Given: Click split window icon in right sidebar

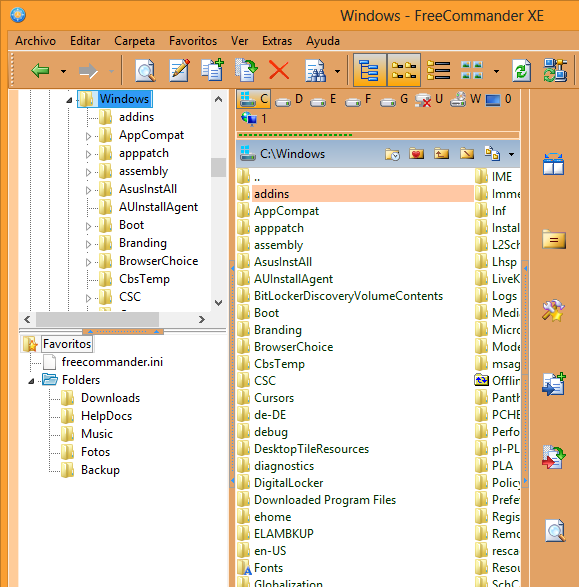Looking at the screenshot, I should coord(554,164).
